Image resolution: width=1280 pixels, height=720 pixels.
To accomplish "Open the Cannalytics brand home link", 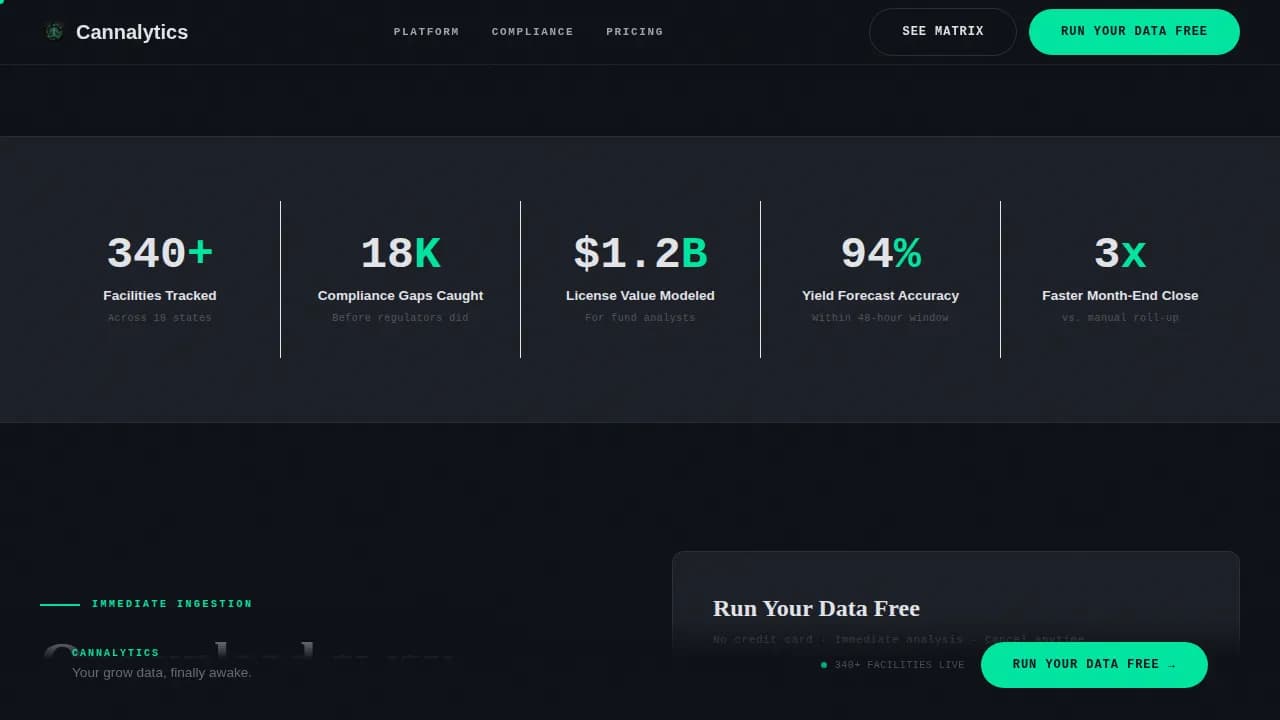I will tap(116, 32).
